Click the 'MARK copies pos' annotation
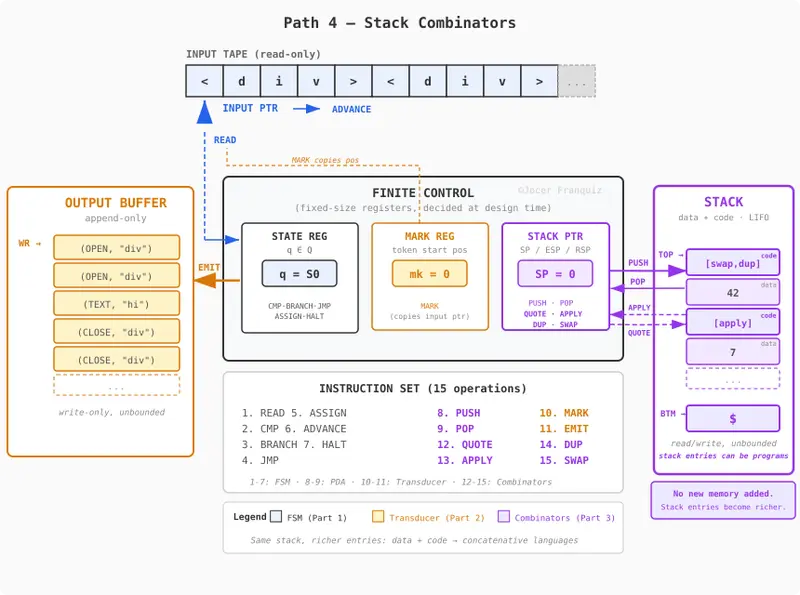Screen dimensions: 800x595 click(x=325, y=160)
